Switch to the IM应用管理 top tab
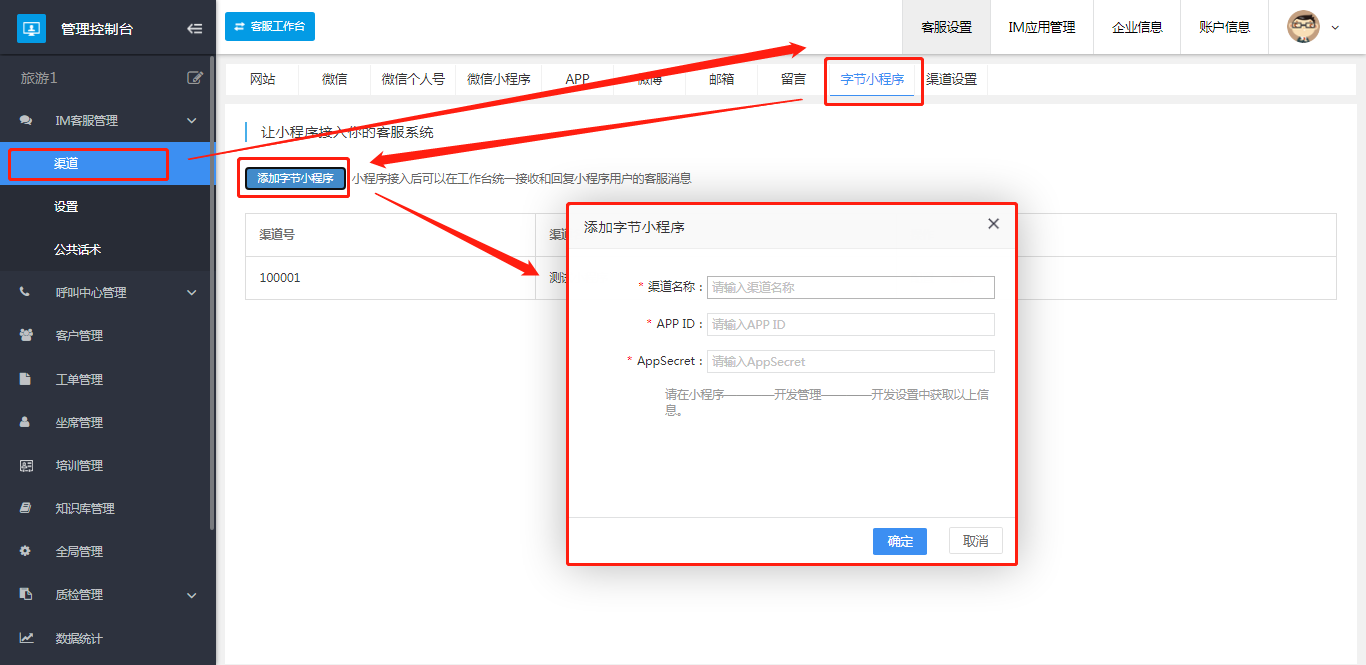The height and width of the screenshot is (665, 1366). pyautogui.click(x=1042, y=27)
